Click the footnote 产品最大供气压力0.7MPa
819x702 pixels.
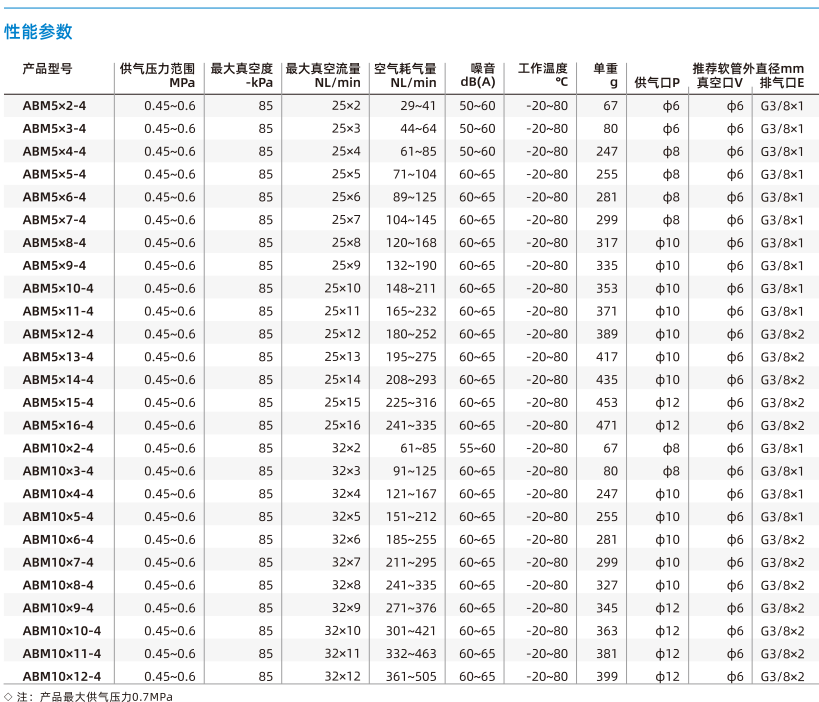coord(106,696)
